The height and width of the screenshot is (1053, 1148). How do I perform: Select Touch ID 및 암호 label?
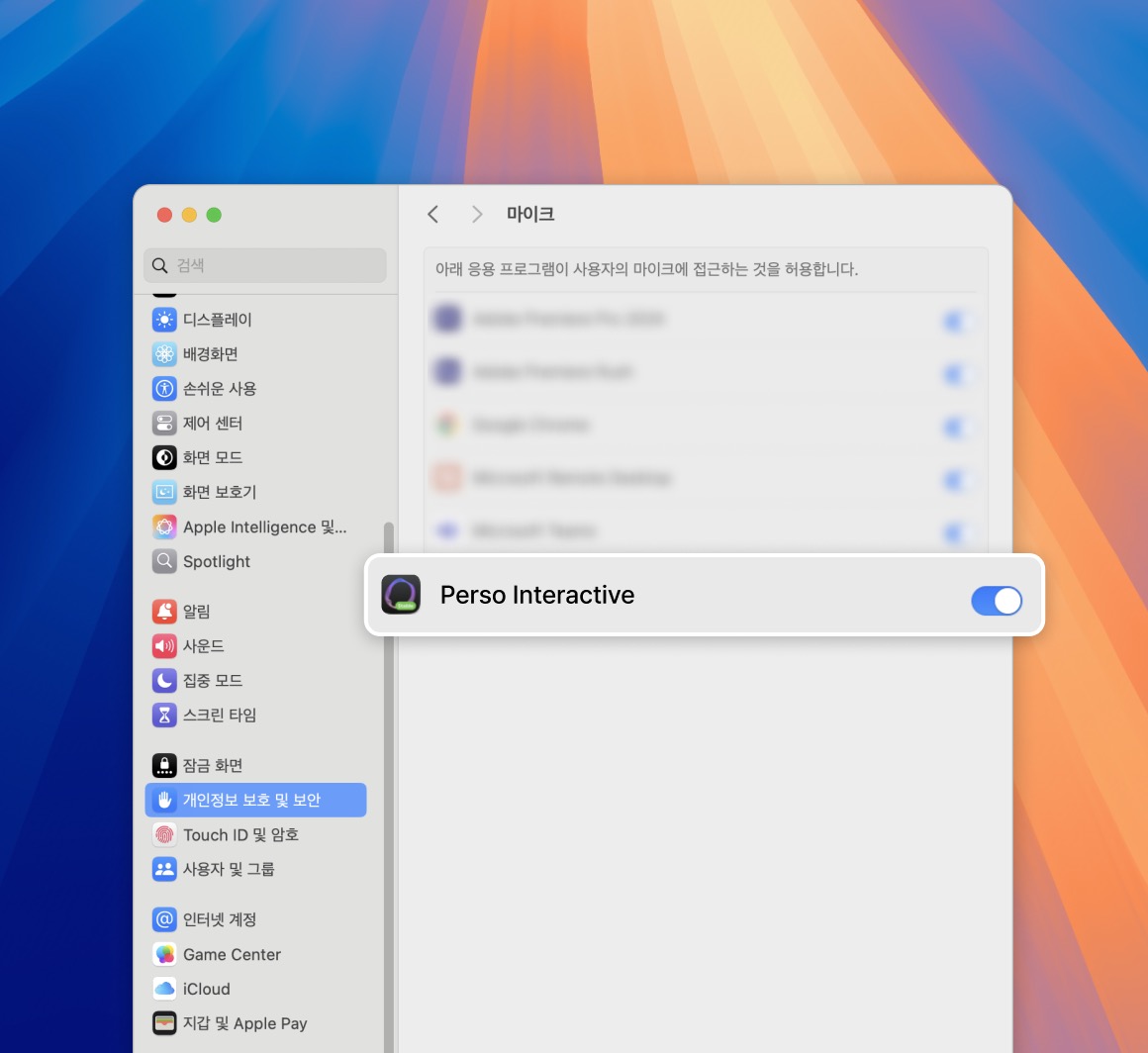click(240, 835)
